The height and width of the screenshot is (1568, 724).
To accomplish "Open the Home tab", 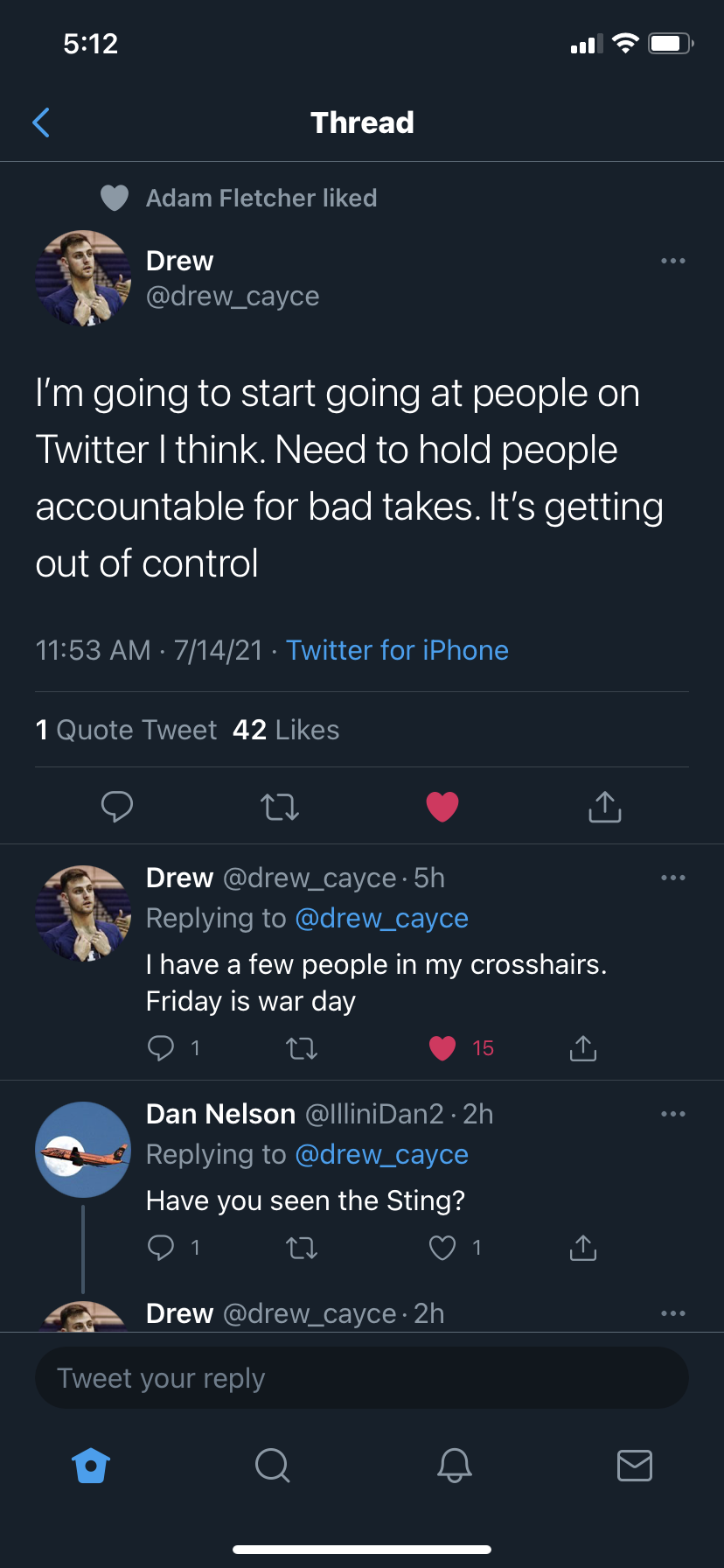I will click(x=92, y=1465).
